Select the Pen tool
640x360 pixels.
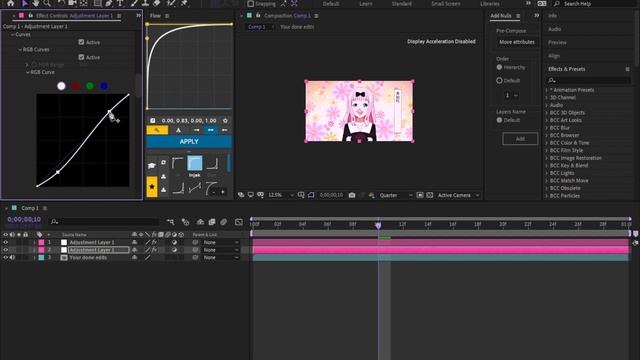click(109, 3)
